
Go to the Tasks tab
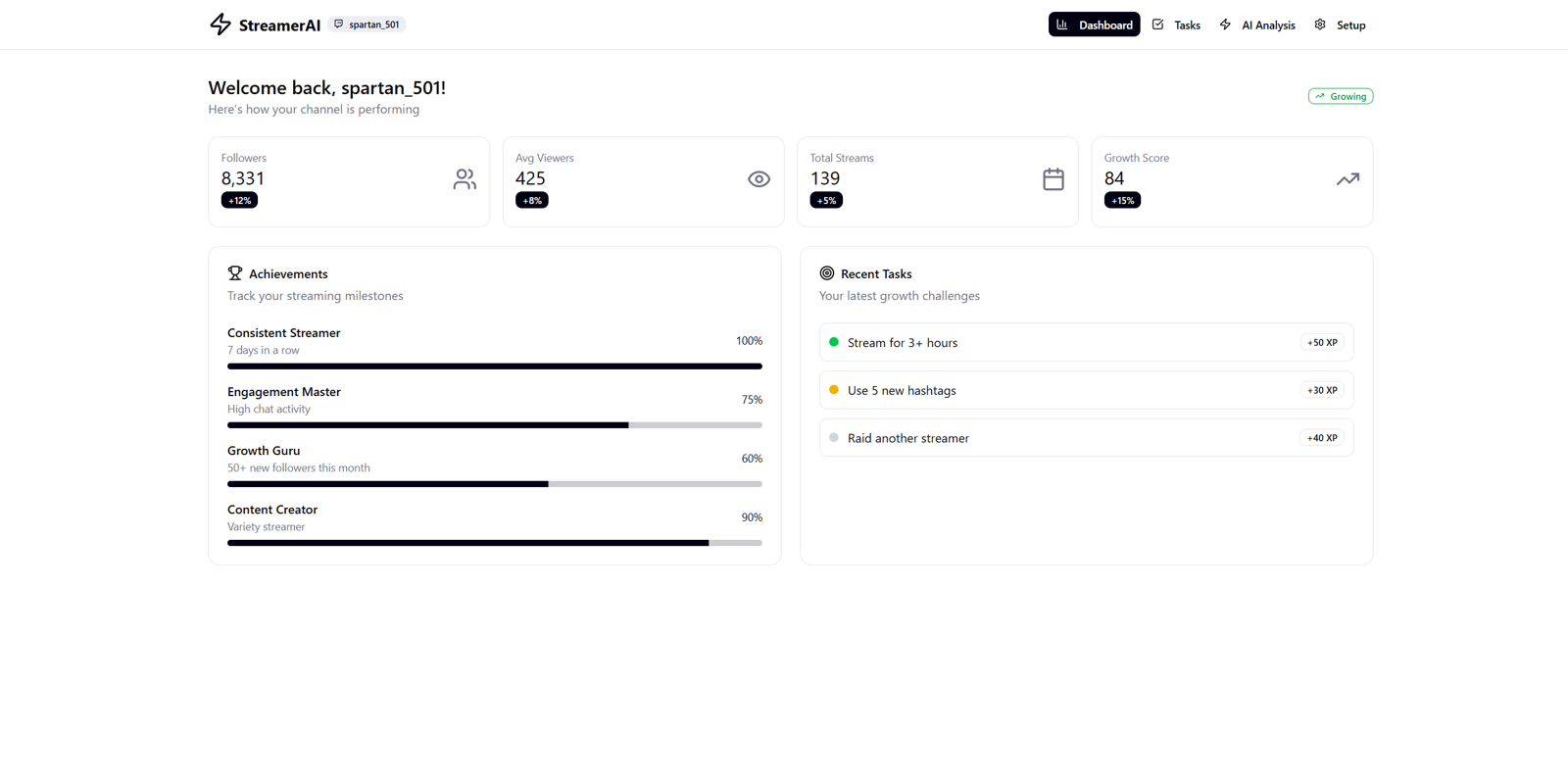[1176, 24]
